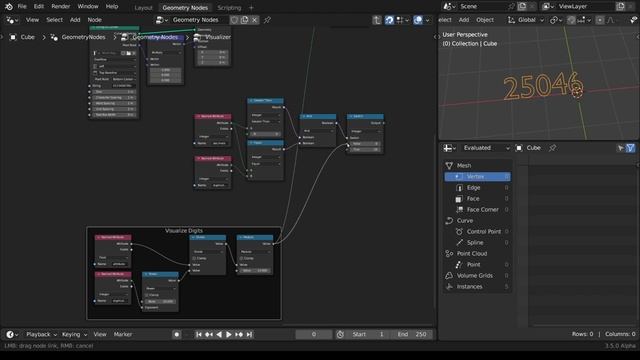Open the Edit menu
The height and width of the screenshot is (360, 640).
pyautogui.click(x=39, y=7)
